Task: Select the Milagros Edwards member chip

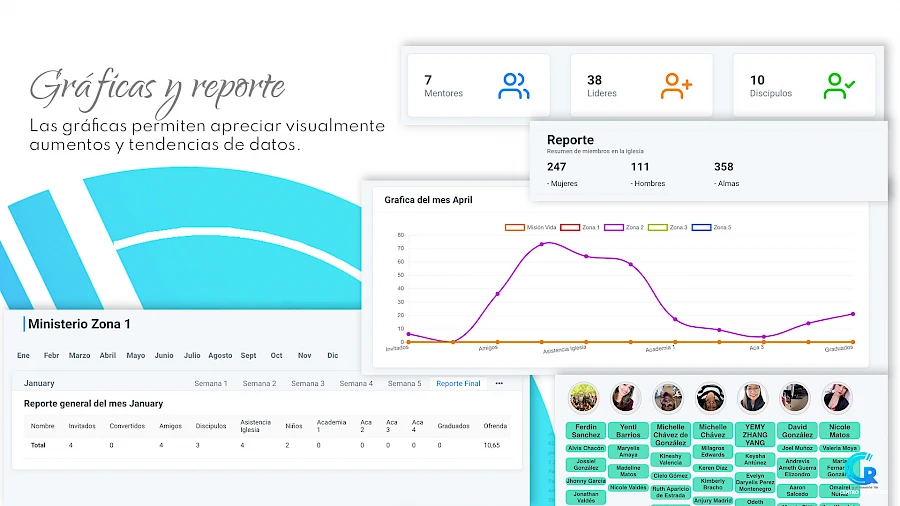Action: coord(712,451)
